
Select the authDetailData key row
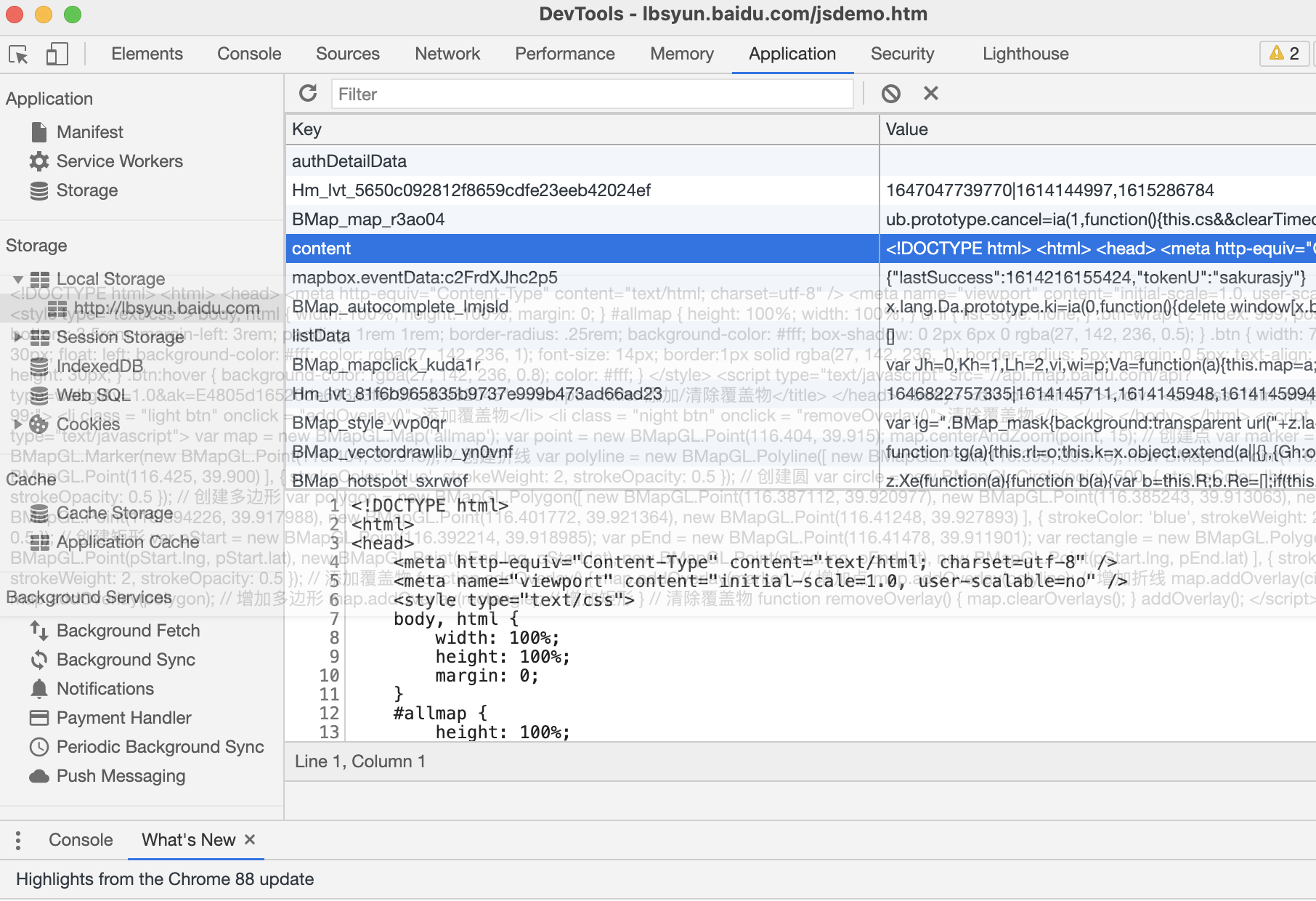coord(581,161)
